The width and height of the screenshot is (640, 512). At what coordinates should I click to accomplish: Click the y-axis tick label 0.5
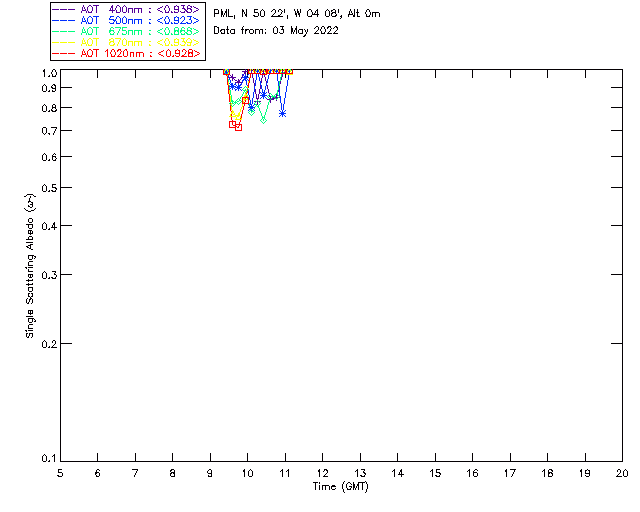(49, 188)
